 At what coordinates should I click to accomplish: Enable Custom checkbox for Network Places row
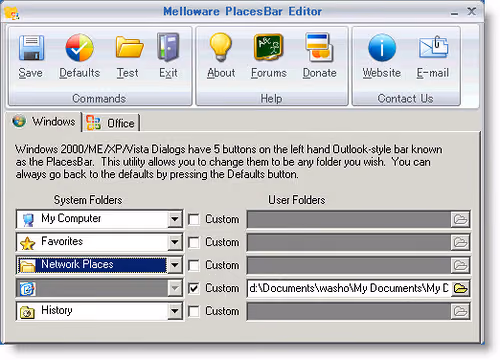pyautogui.click(x=194, y=266)
